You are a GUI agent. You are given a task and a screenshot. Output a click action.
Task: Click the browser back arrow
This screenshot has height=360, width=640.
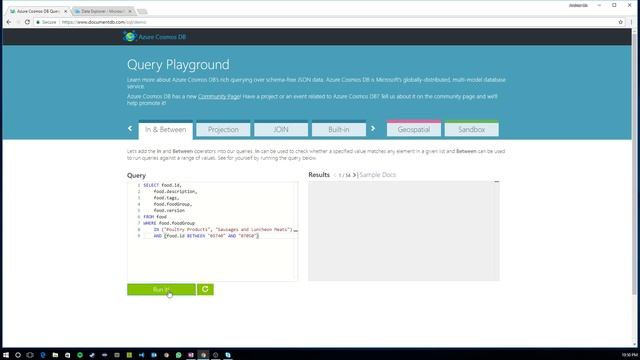9,22
